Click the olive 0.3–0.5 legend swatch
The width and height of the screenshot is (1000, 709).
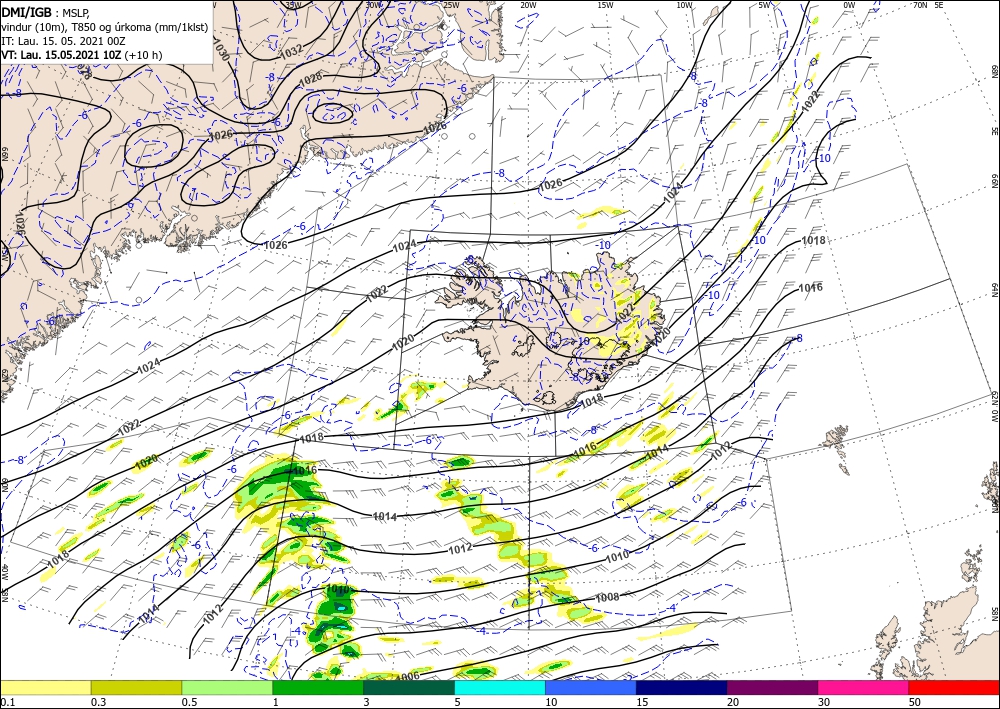pos(136,687)
